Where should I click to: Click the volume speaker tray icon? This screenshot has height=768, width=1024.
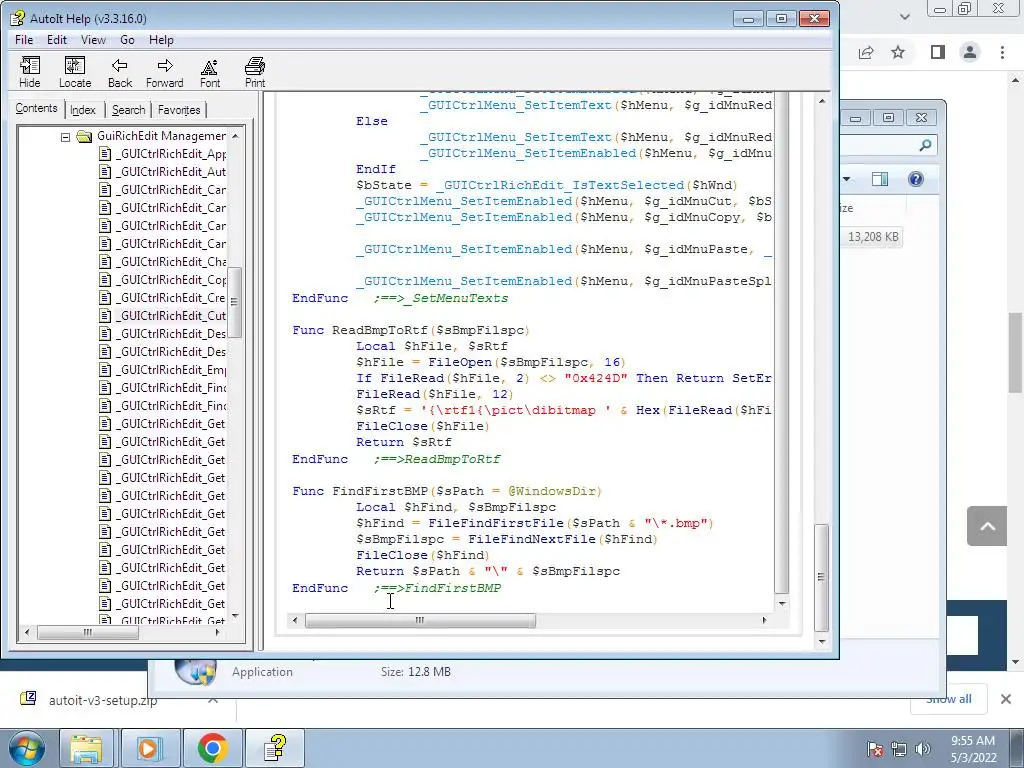pos(923,749)
